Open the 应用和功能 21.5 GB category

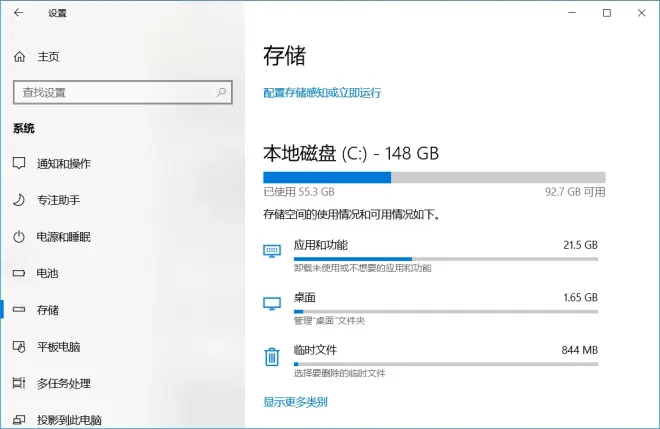coord(431,255)
